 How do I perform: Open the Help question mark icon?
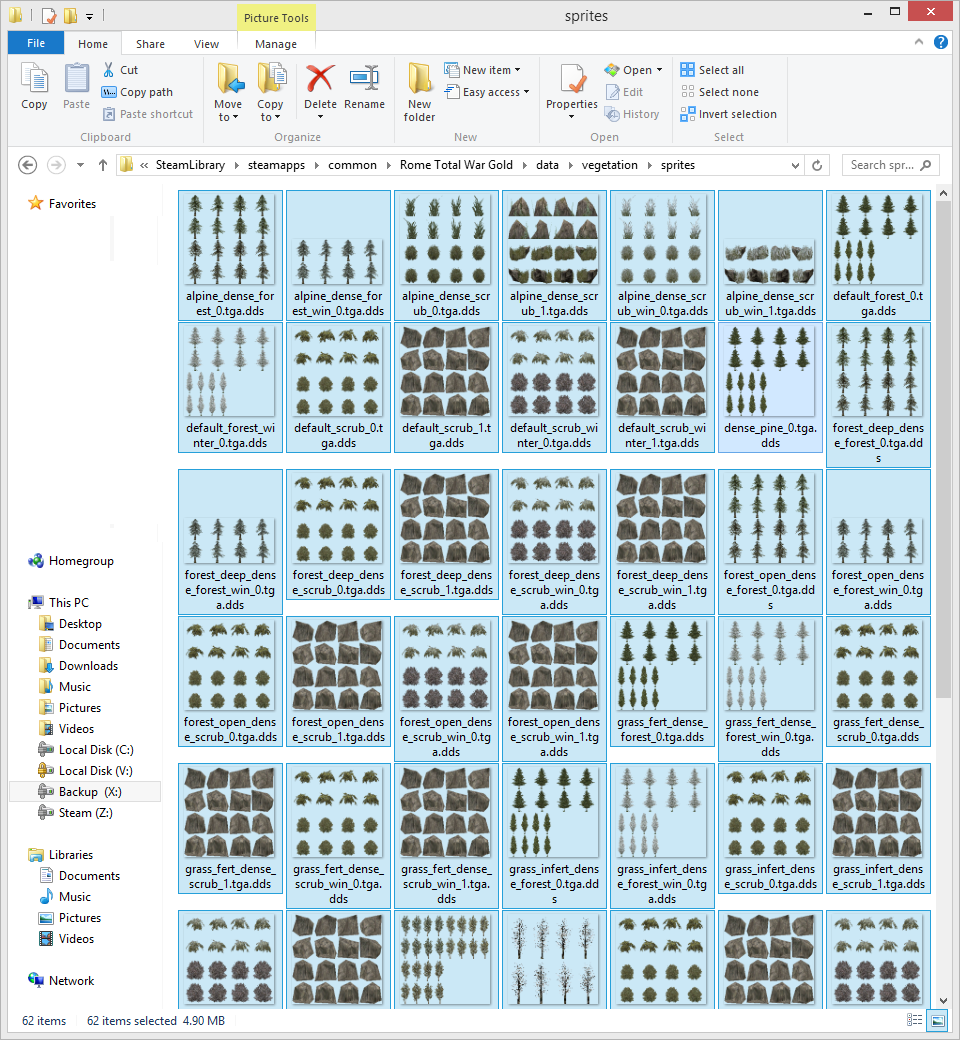(x=941, y=42)
